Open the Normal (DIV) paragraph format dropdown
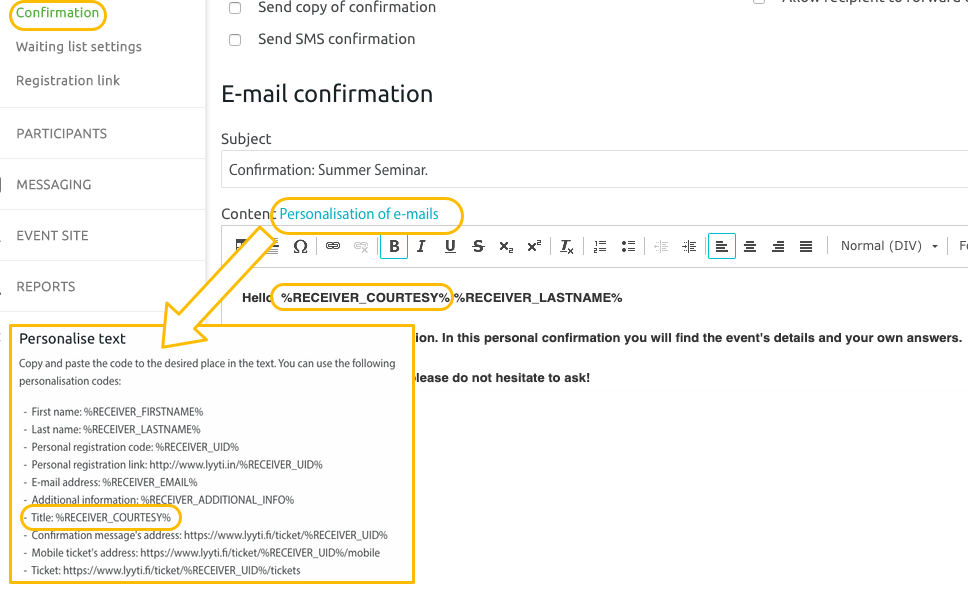This screenshot has width=968, height=600. click(889, 246)
